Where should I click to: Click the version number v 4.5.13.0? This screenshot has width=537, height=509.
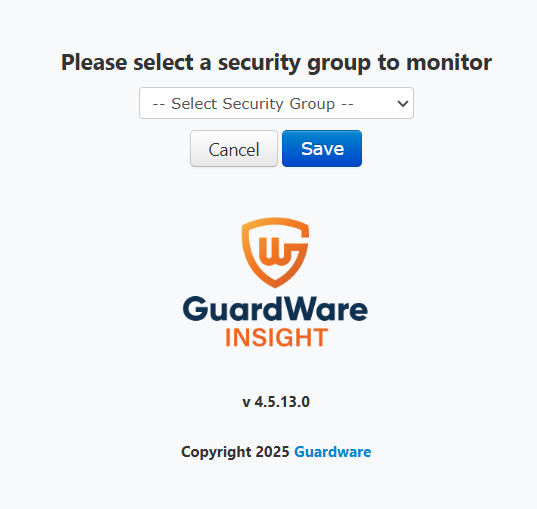click(x=276, y=402)
